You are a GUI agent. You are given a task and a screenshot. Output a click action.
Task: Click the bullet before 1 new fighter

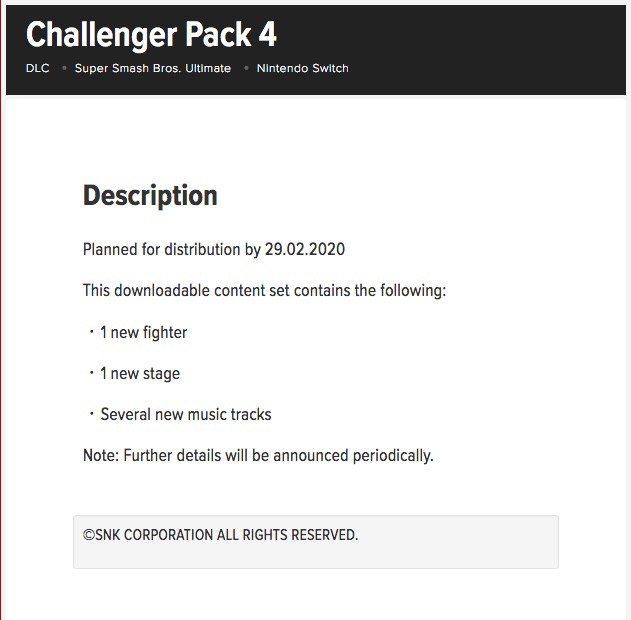92,332
